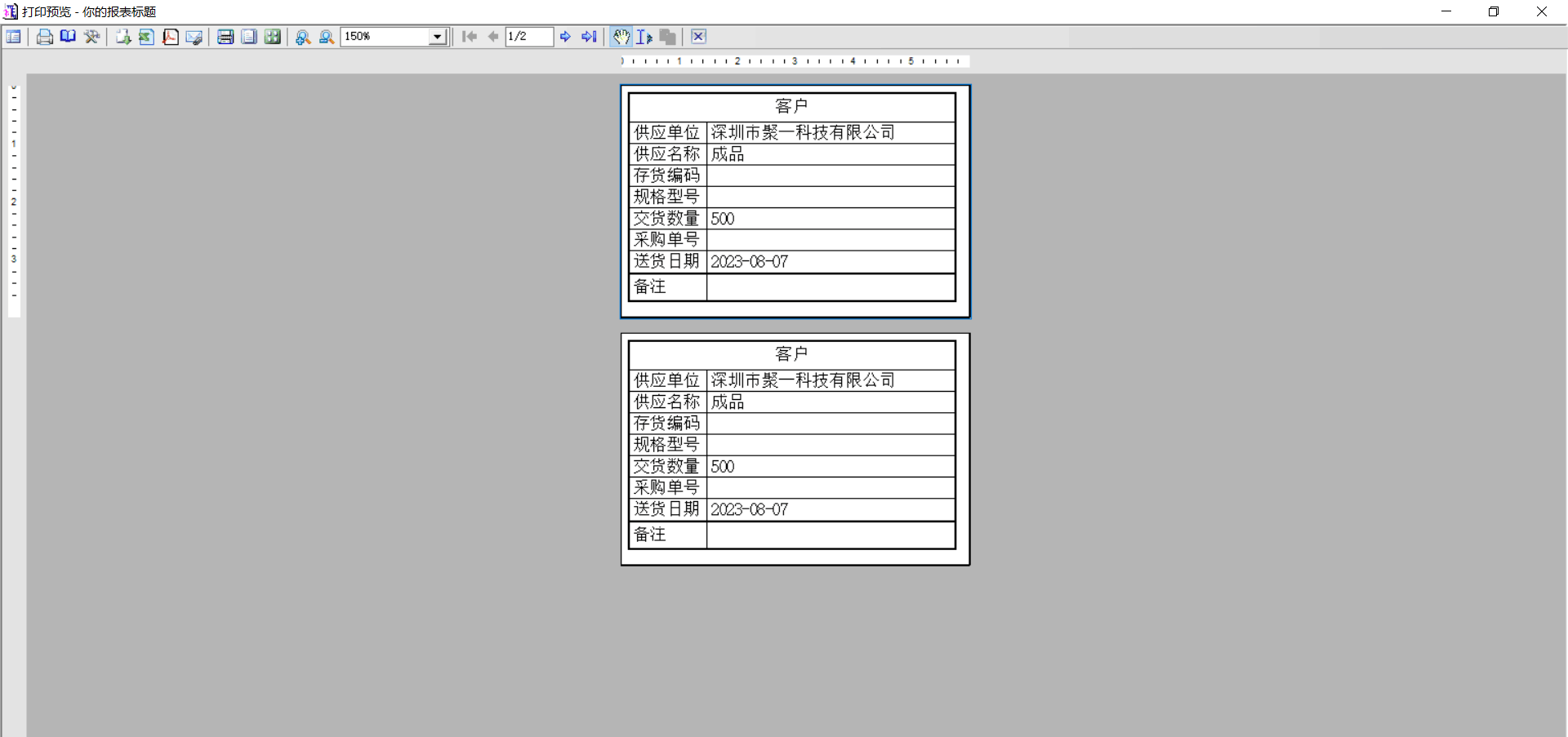Switch to whole page view

click(249, 37)
